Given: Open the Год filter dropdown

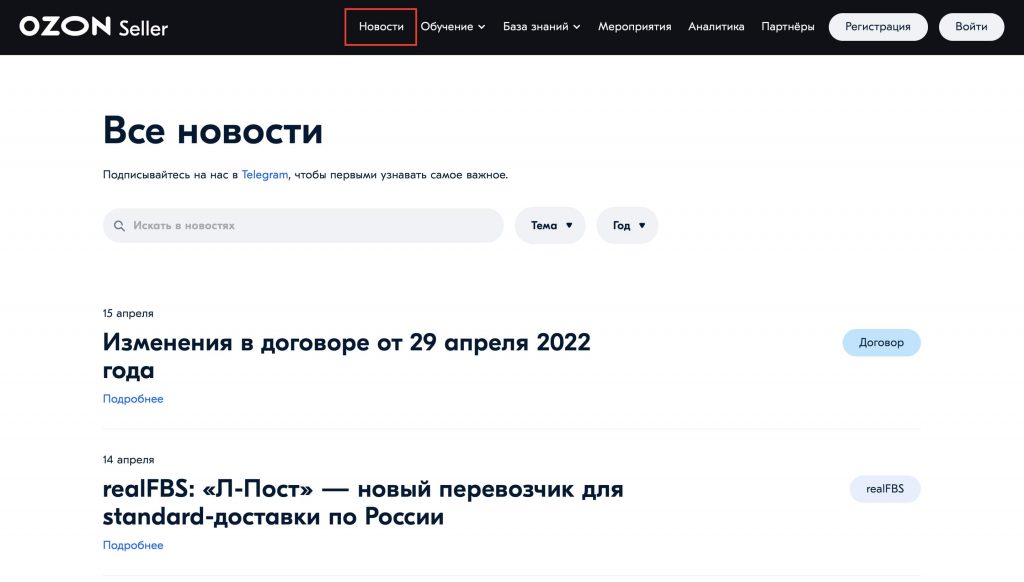Looking at the screenshot, I should tap(627, 225).
